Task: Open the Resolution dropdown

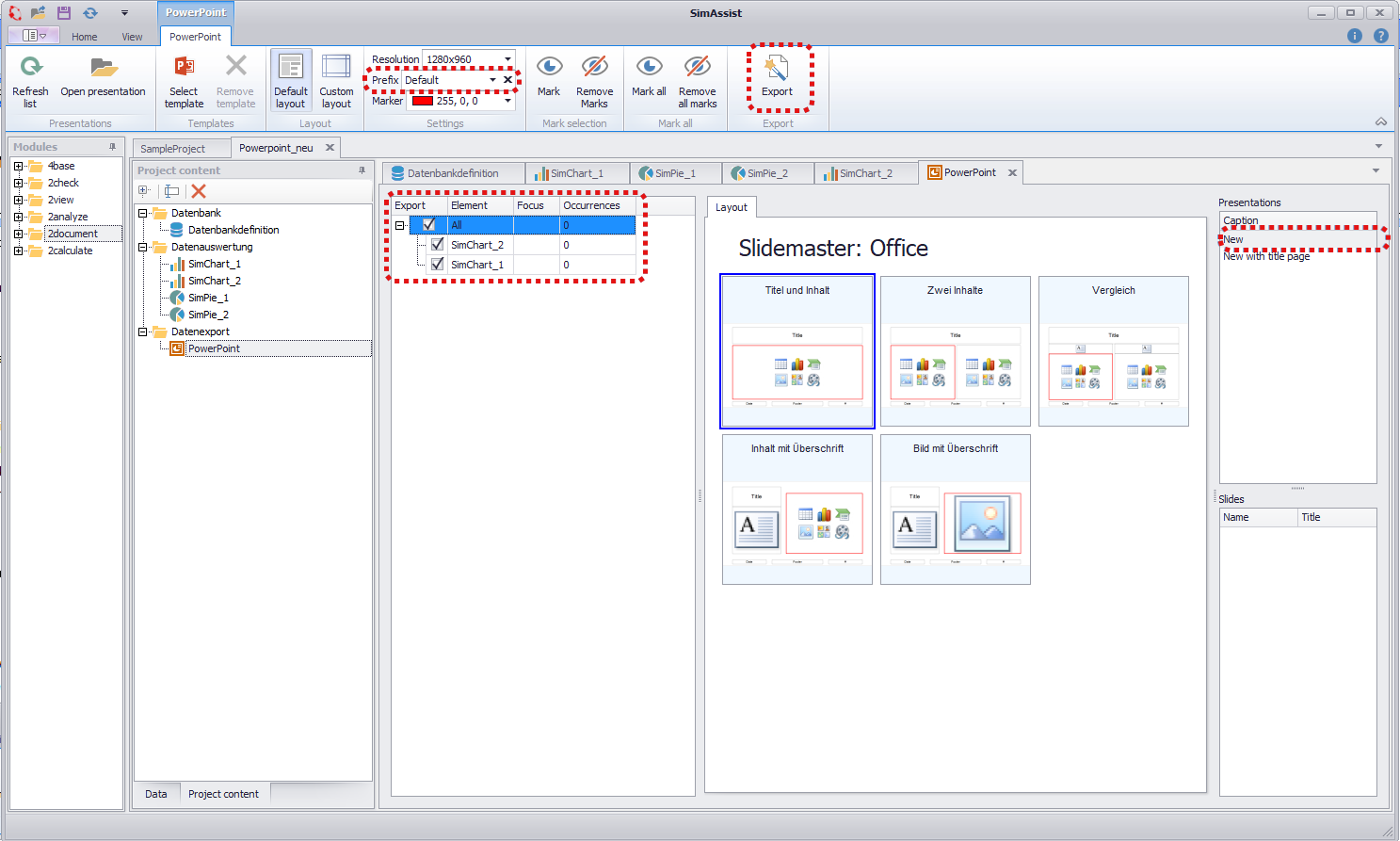Action: [x=510, y=59]
